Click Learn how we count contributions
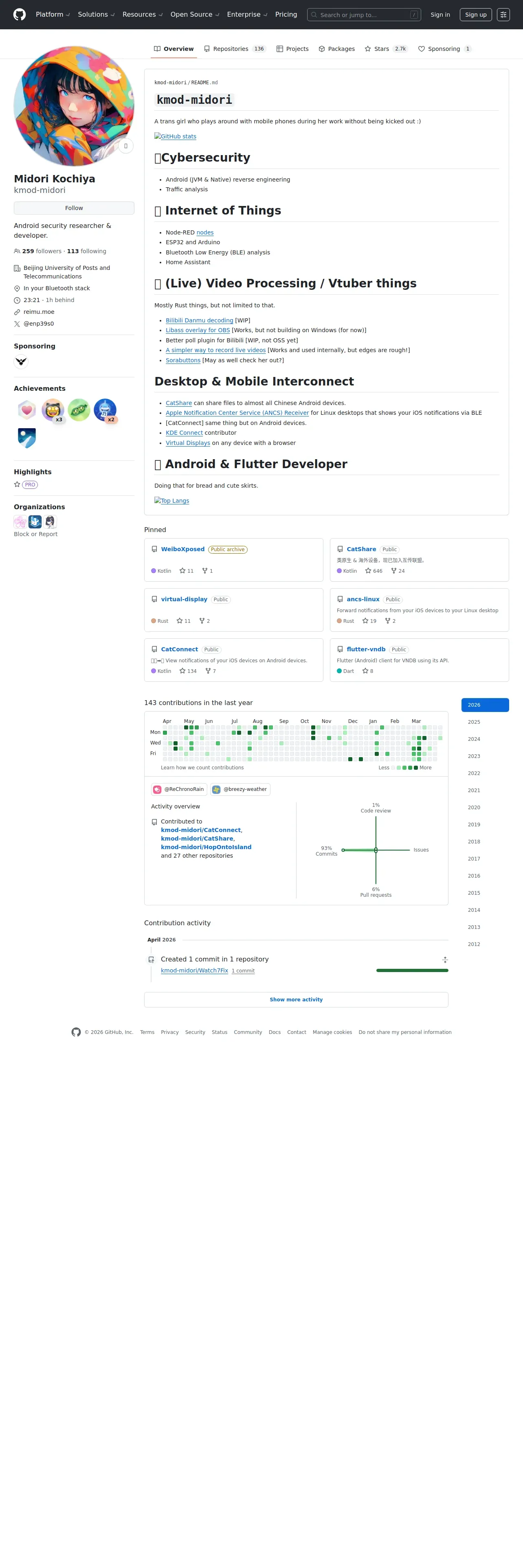The height and width of the screenshot is (1568, 523). 202,768
